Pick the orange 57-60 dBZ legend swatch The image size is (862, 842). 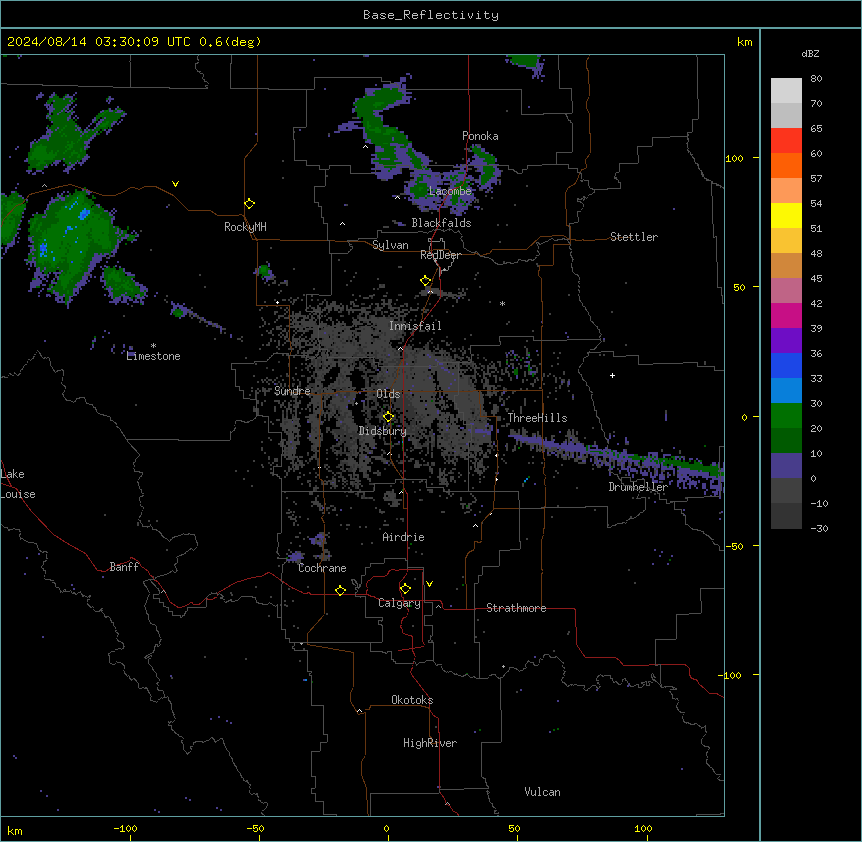(x=786, y=165)
